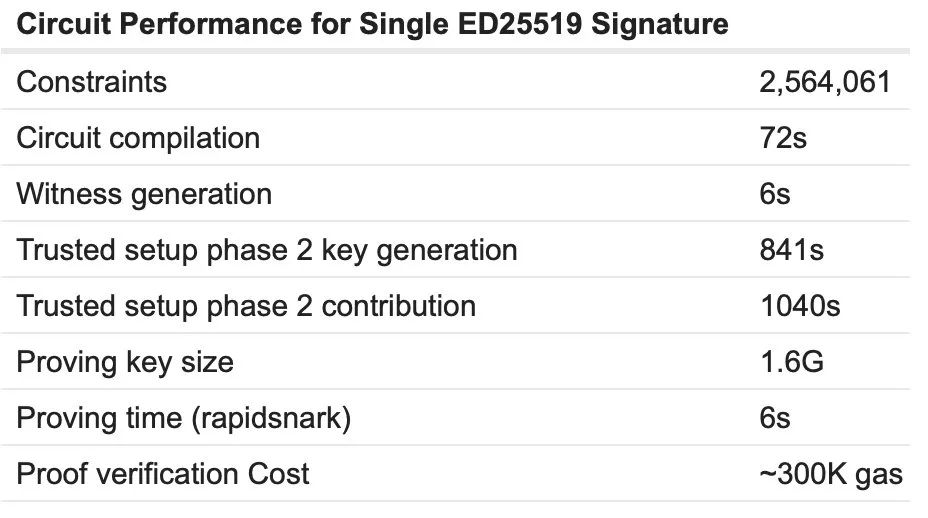Click the 841s key generation value

point(791,250)
